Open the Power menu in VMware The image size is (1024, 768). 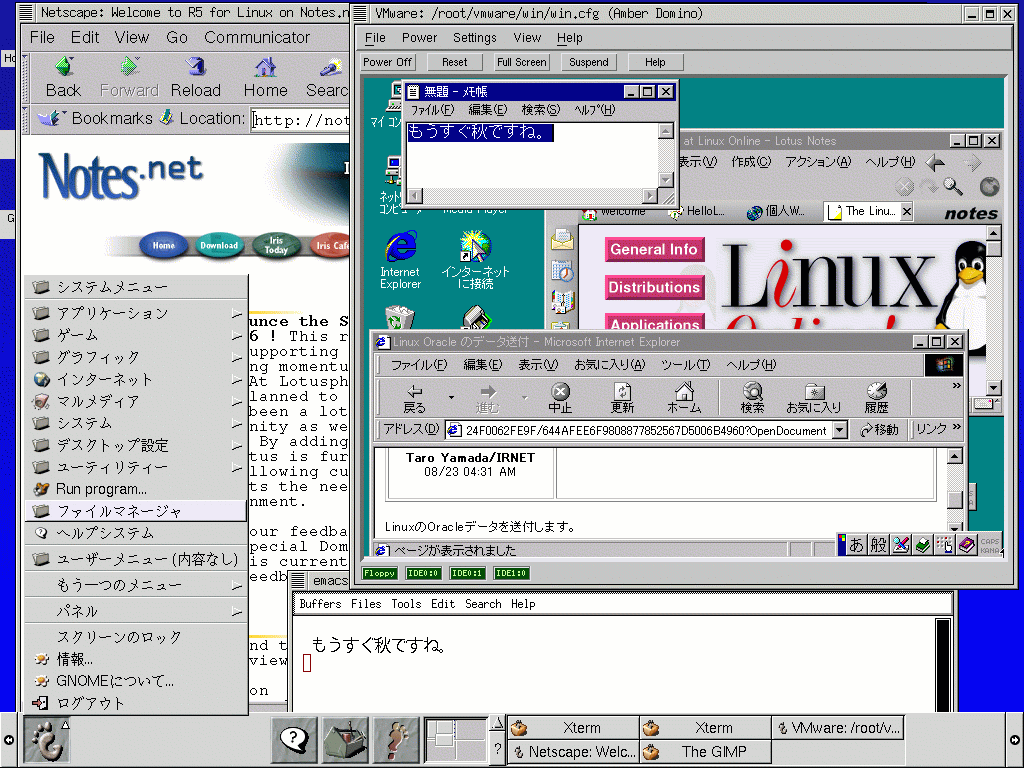click(419, 38)
